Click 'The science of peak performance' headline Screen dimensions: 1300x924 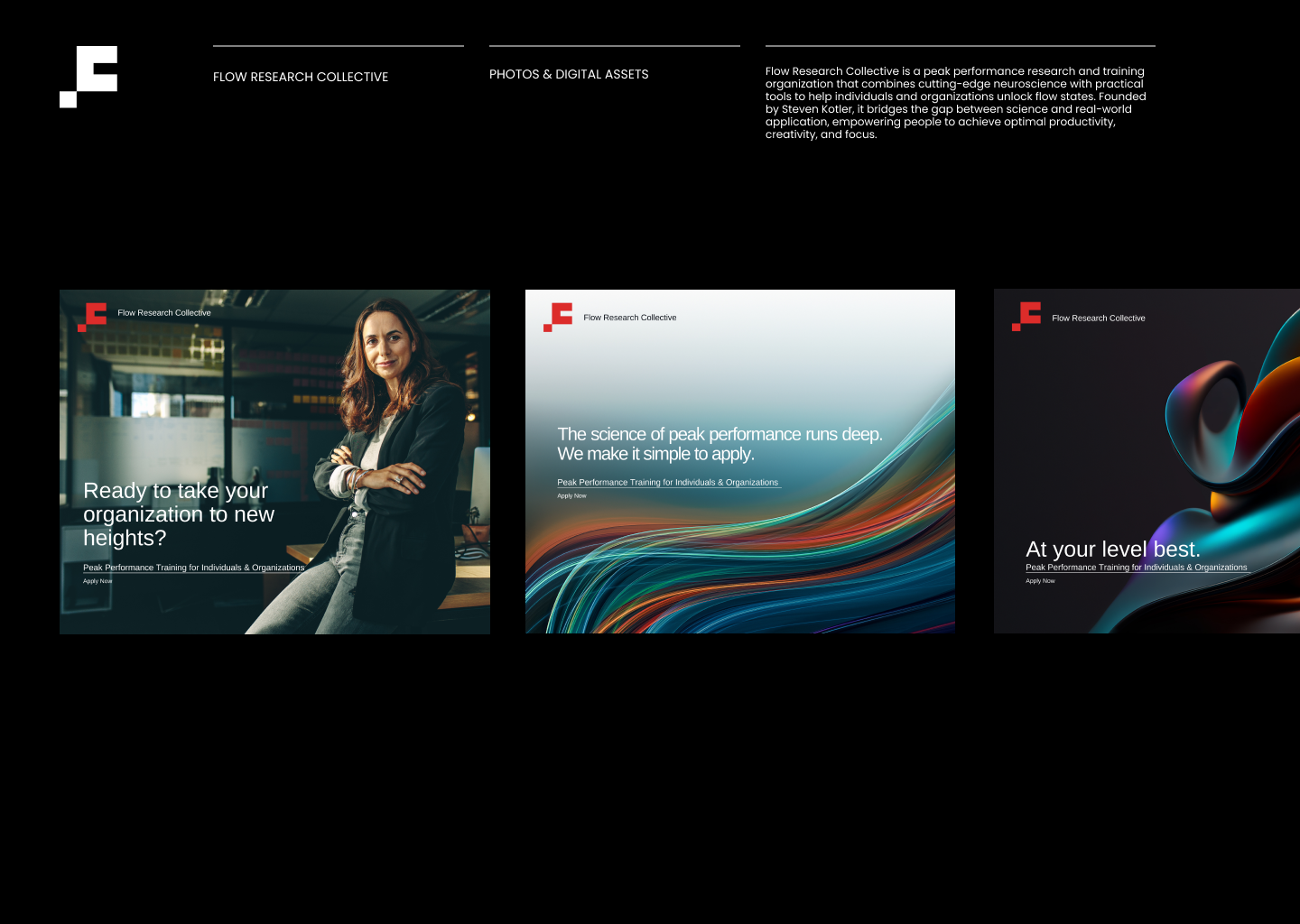pos(720,444)
